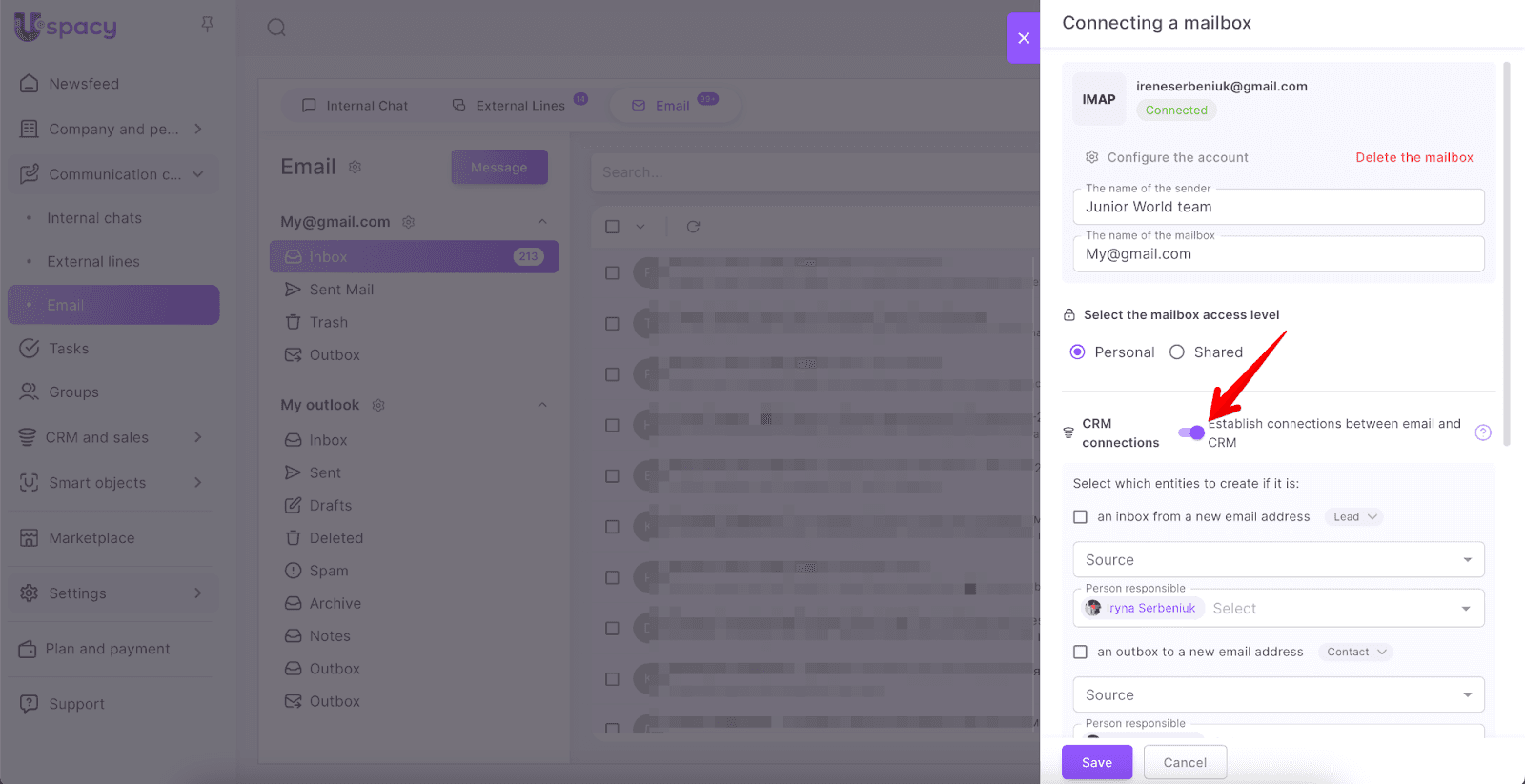The image size is (1525, 784).
Task: Check outbox to a new email address
Action: click(x=1080, y=653)
